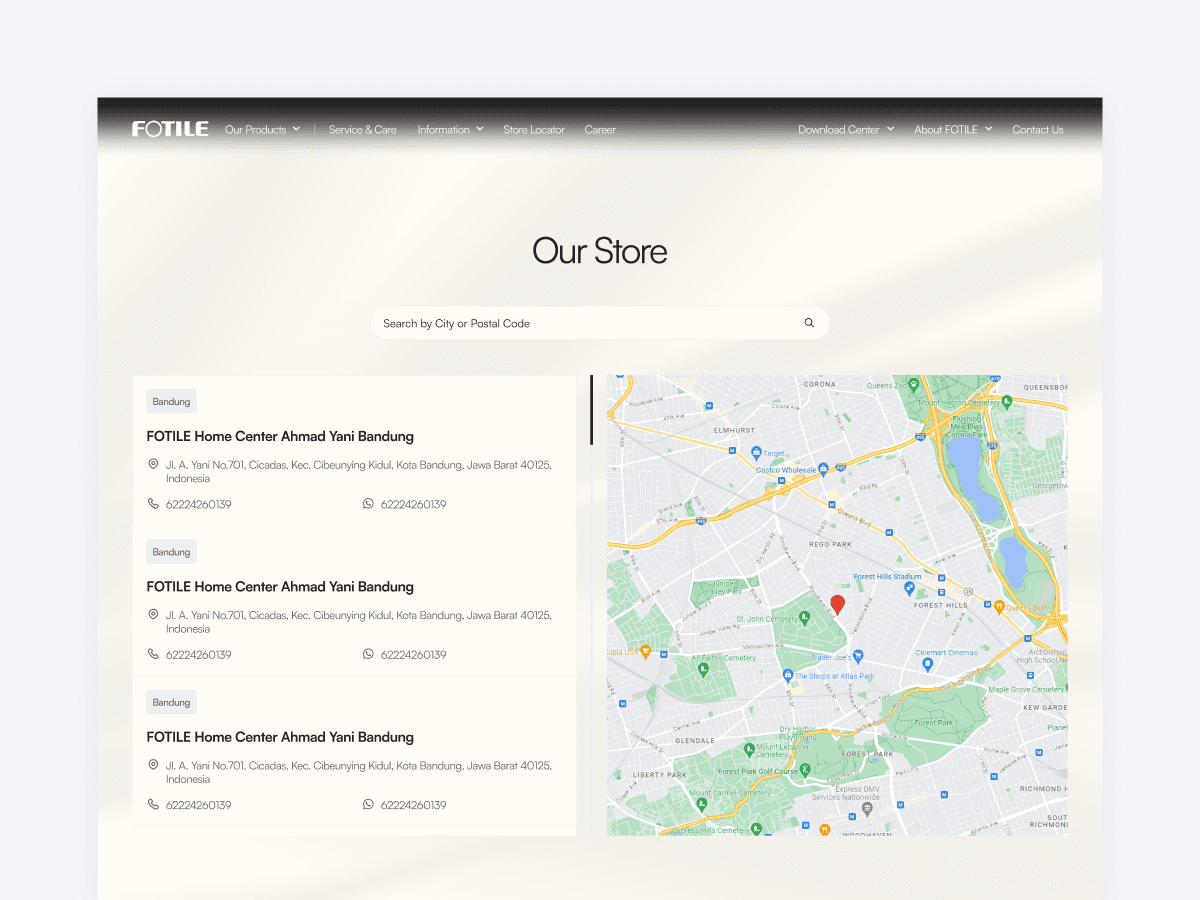
Task: Click the St. John Cemetery marker
Action: [x=805, y=619]
